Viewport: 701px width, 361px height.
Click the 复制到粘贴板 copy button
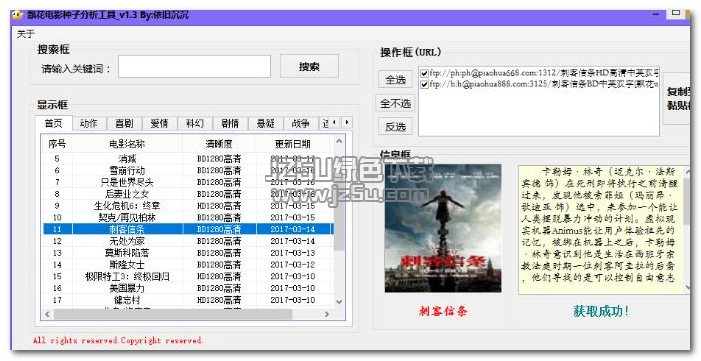[678, 98]
